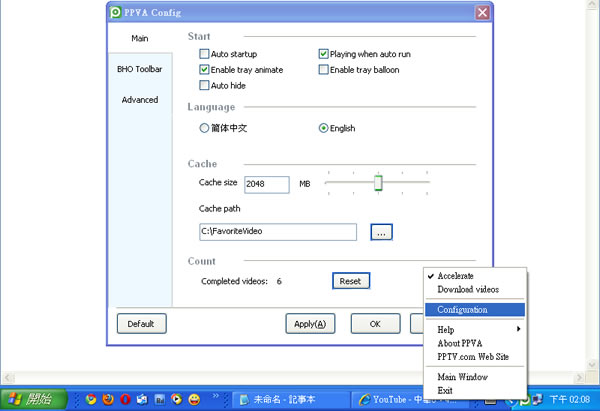Click the green PPVA tray icon
Screen dimensions: 600x411
point(525,401)
